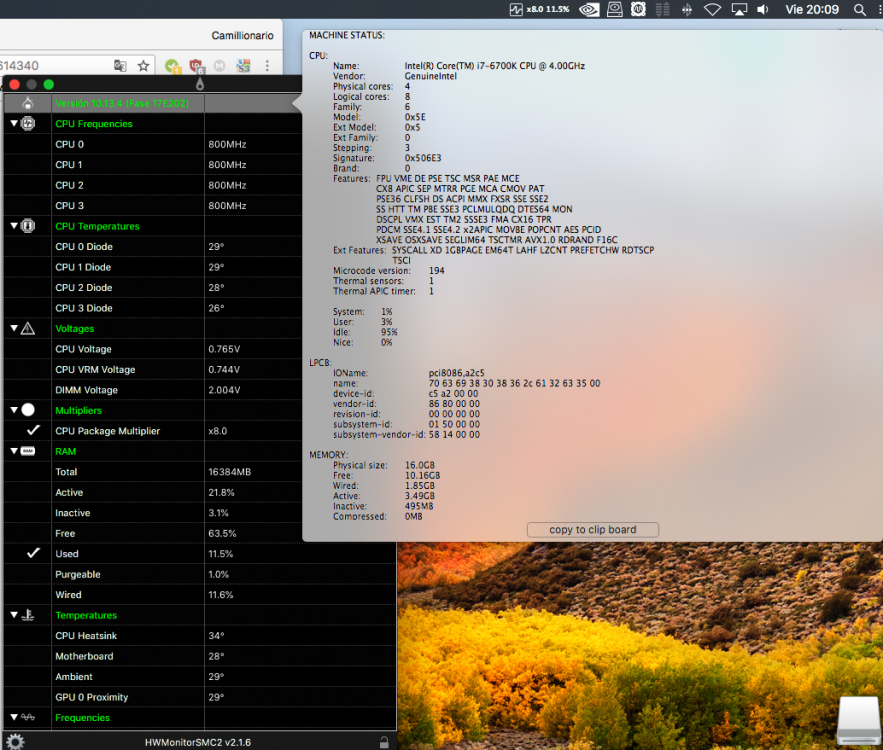
Task: Click Camillionario profile name in Chrome
Action: coord(242,35)
